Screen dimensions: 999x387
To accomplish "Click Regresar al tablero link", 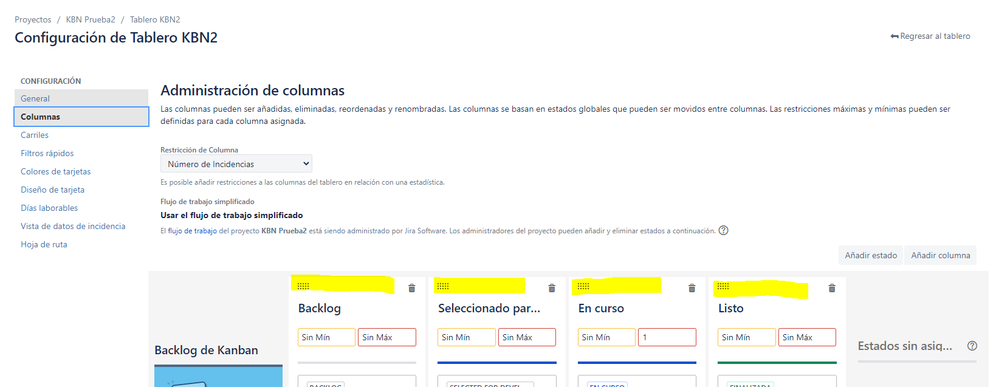I will coord(931,36).
